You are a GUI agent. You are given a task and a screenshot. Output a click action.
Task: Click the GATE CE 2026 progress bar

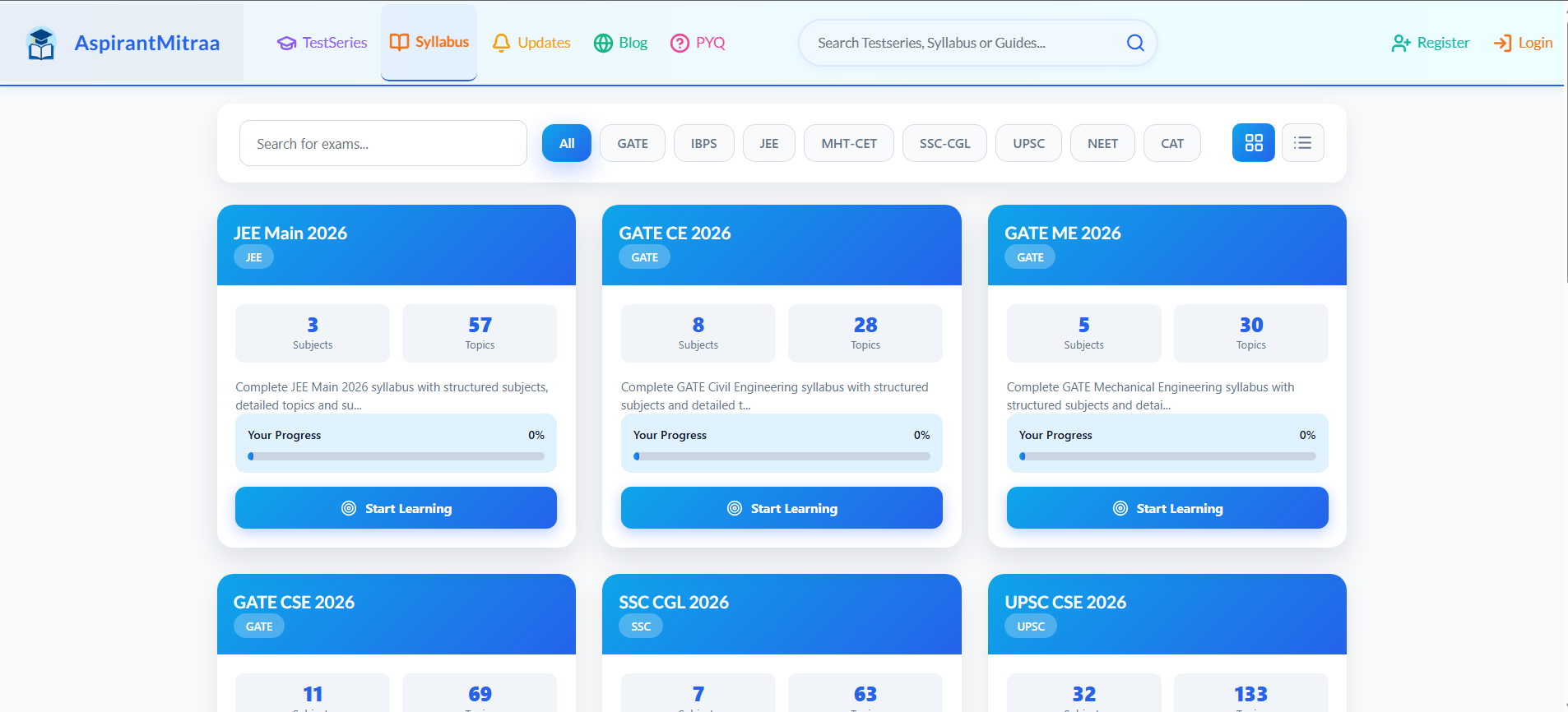[782, 456]
